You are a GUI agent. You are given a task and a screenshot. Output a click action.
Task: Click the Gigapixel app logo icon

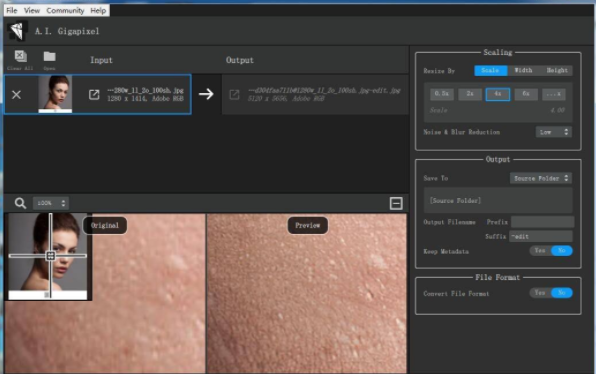(17, 31)
